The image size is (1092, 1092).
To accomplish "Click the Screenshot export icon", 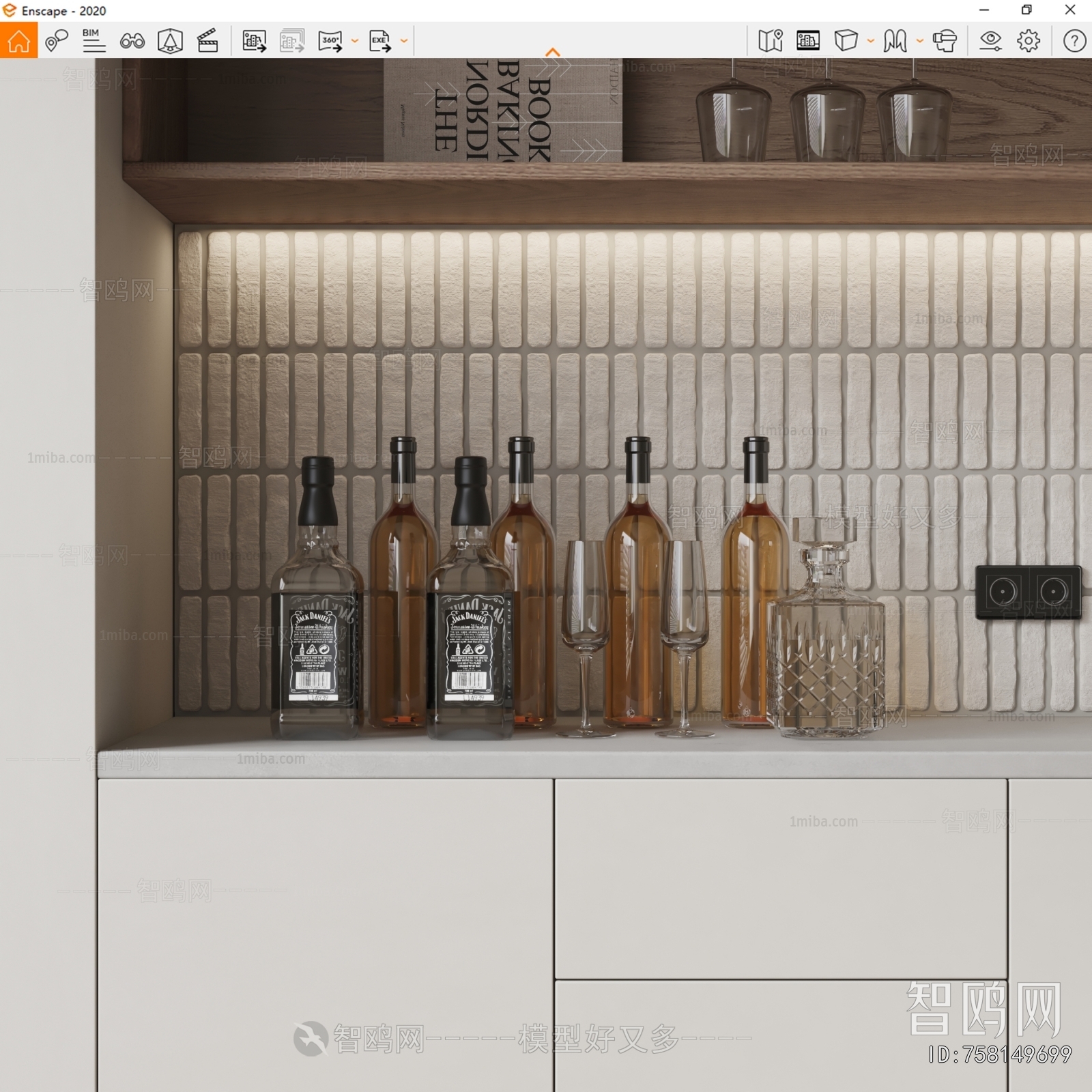I will pyautogui.click(x=254, y=41).
